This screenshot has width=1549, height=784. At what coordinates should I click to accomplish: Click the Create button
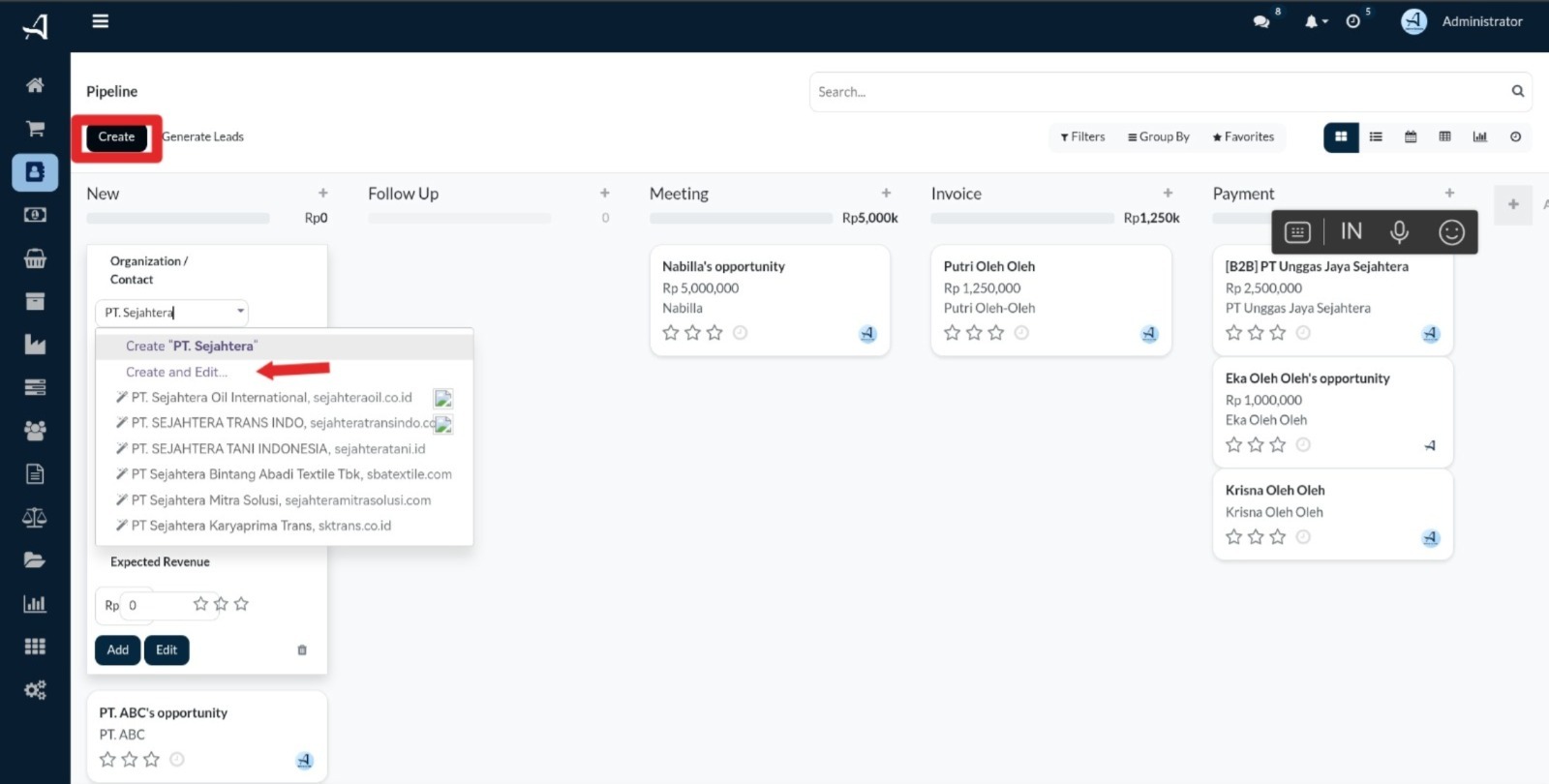click(x=116, y=137)
